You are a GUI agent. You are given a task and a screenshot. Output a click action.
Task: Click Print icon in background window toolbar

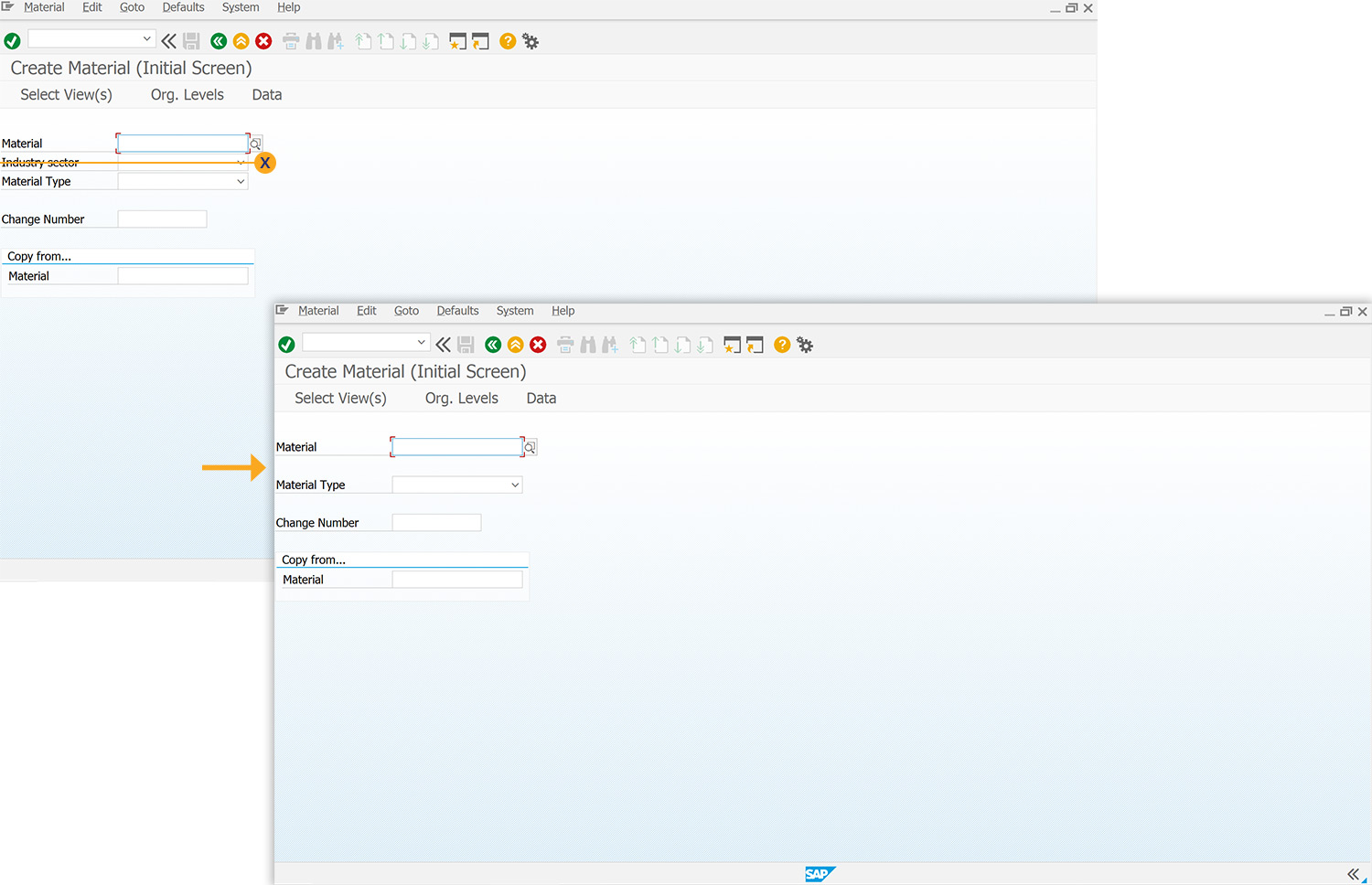click(x=291, y=41)
